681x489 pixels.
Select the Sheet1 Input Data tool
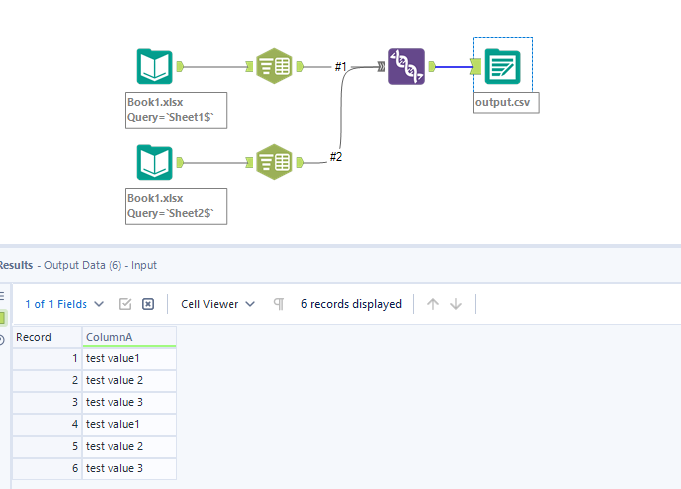pos(154,67)
